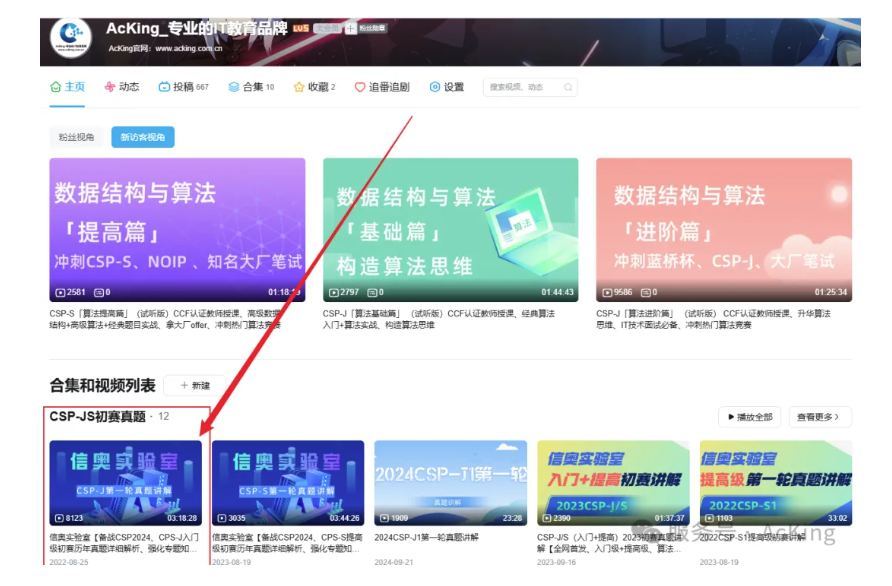Click the heart icon of the 追番追剧 tab
The width and height of the screenshot is (892, 586).
coord(360,87)
